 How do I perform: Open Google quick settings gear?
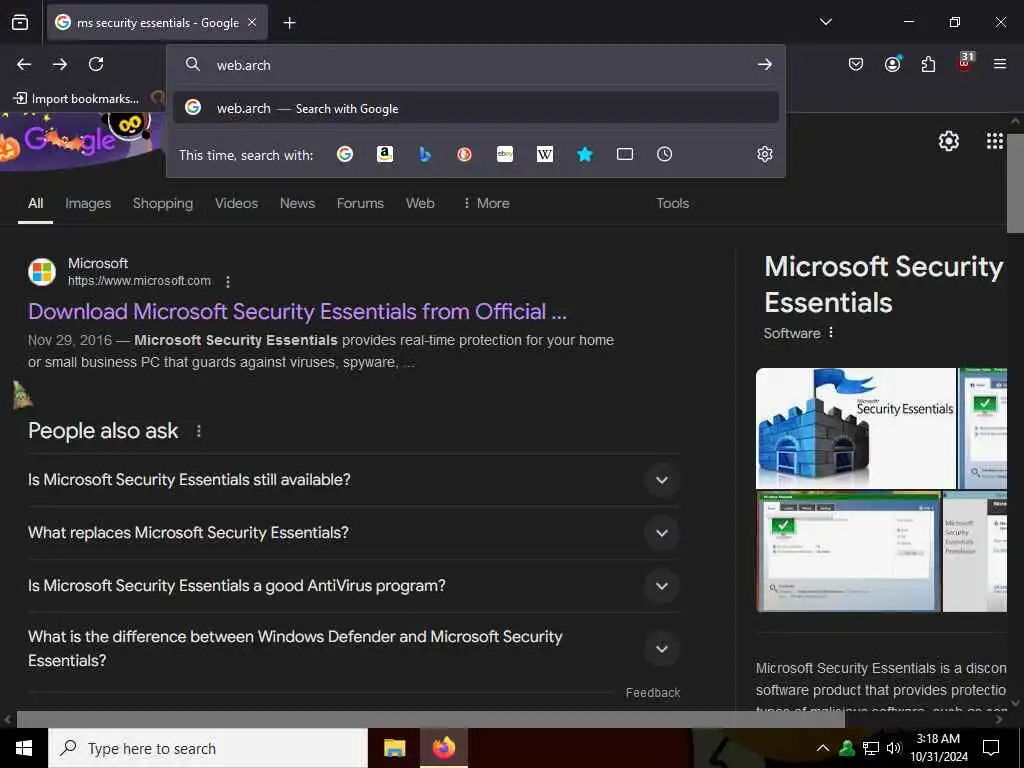[x=949, y=140]
